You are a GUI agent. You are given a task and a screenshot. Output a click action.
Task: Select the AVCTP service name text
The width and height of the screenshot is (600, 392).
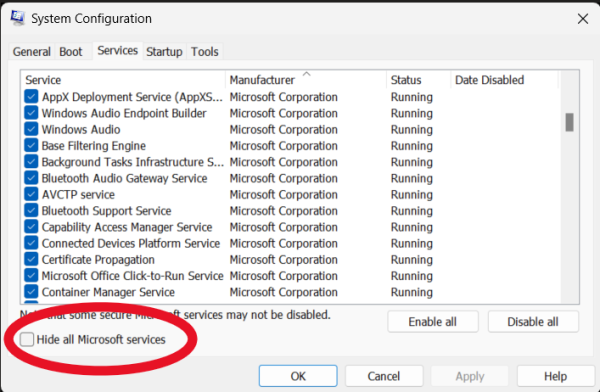[78, 194]
